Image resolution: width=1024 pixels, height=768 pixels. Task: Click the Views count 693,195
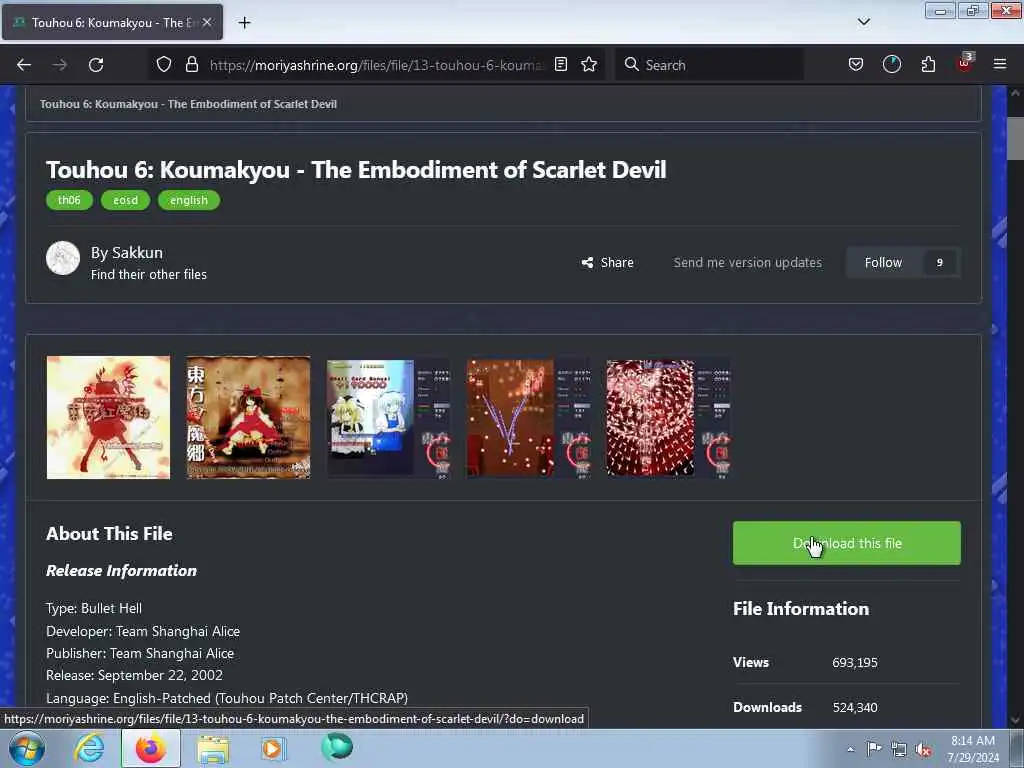[855, 662]
